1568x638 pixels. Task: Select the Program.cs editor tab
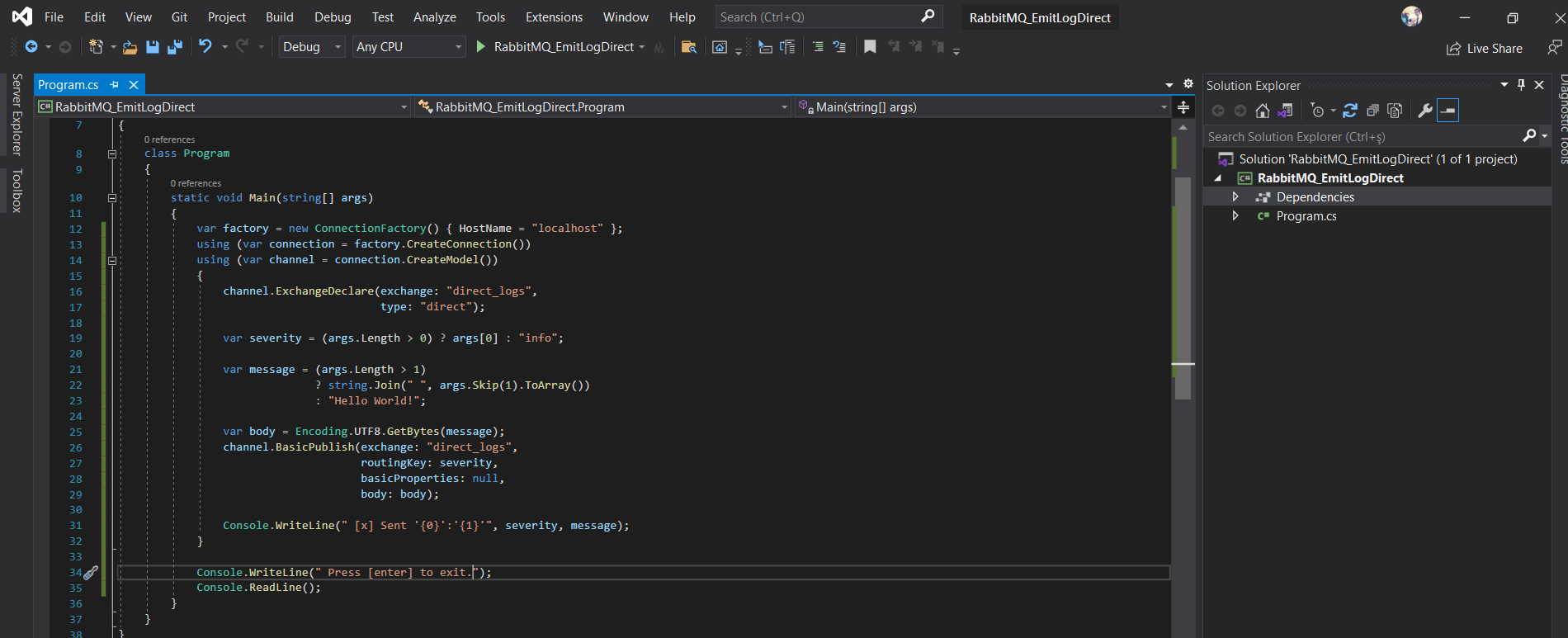pyautogui.click(x=68, y=85)
